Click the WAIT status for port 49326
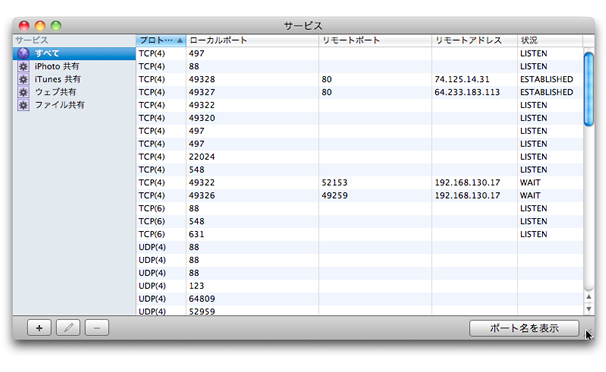 (530, 195)
